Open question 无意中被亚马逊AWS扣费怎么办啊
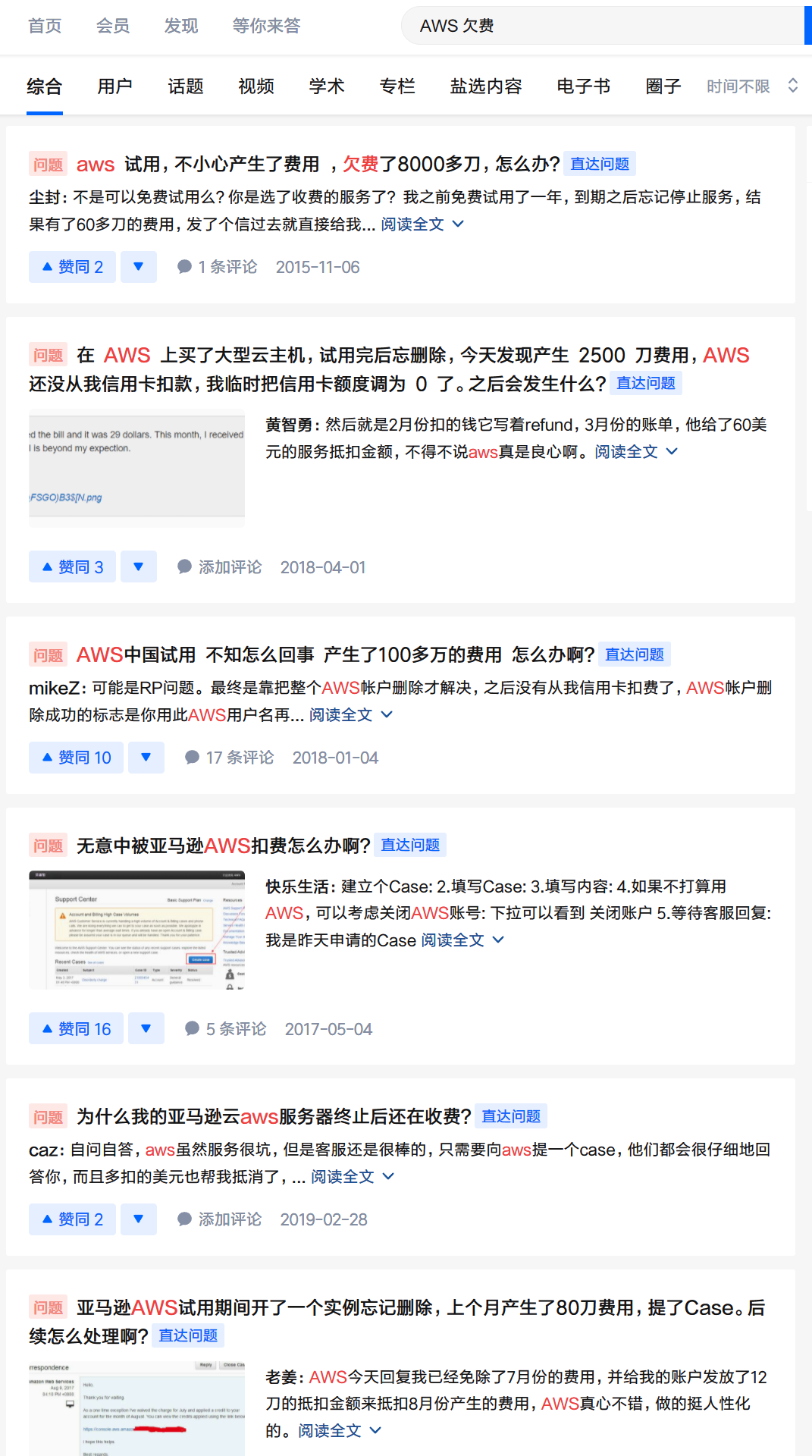The height and width of the screenshot is (1456, 812). click(x=223, y=845)
